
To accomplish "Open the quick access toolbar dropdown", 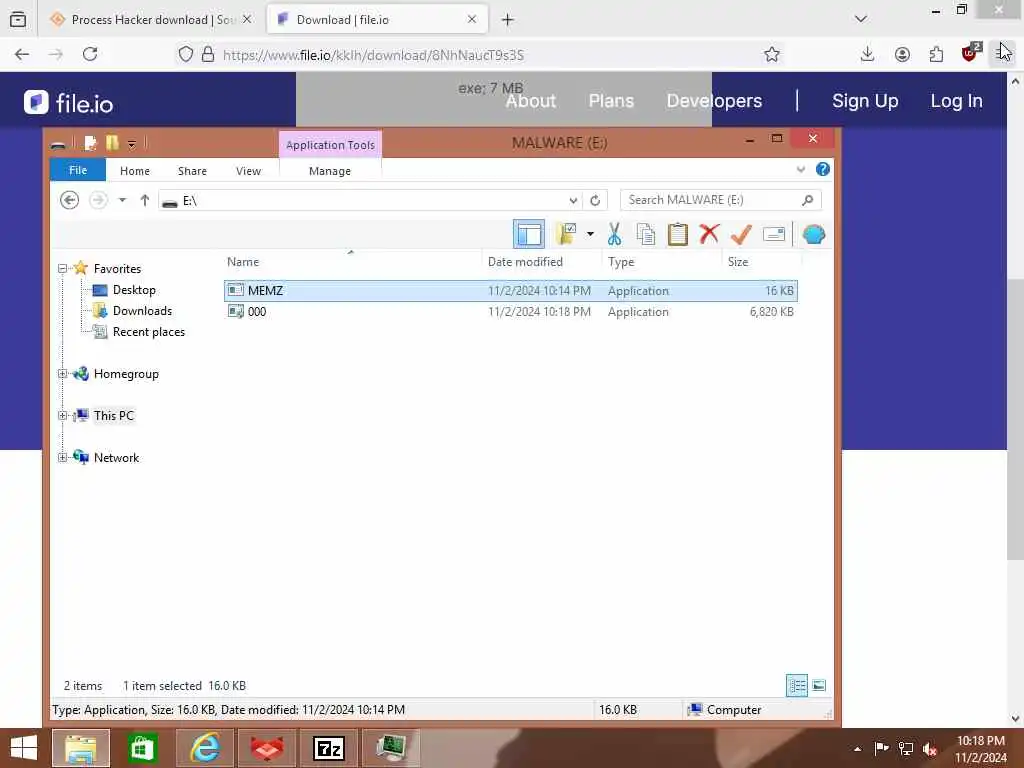I will (x=132, y=144).
